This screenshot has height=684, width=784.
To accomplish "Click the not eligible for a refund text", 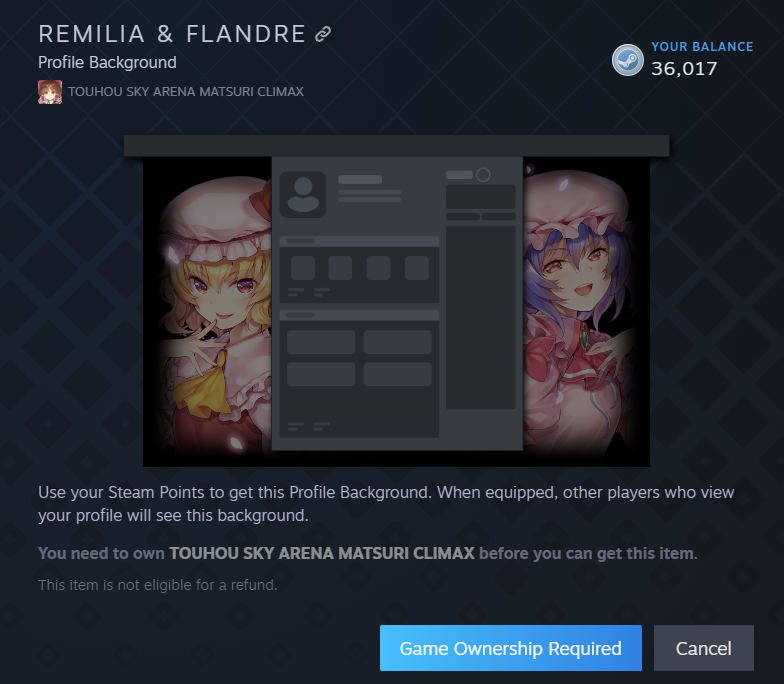I will (x=158, y=585).
